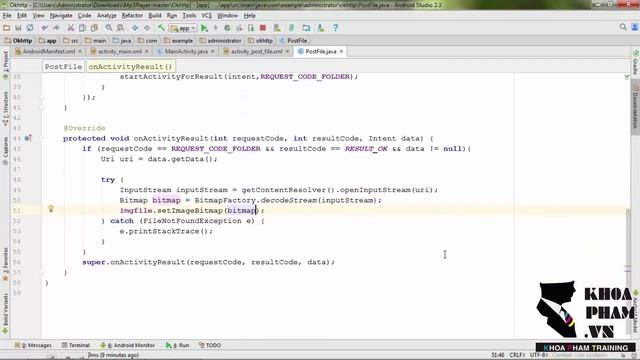Navigate Back with the left arrow icon
The image size is (640, 360).
click(x=135, y=28)
